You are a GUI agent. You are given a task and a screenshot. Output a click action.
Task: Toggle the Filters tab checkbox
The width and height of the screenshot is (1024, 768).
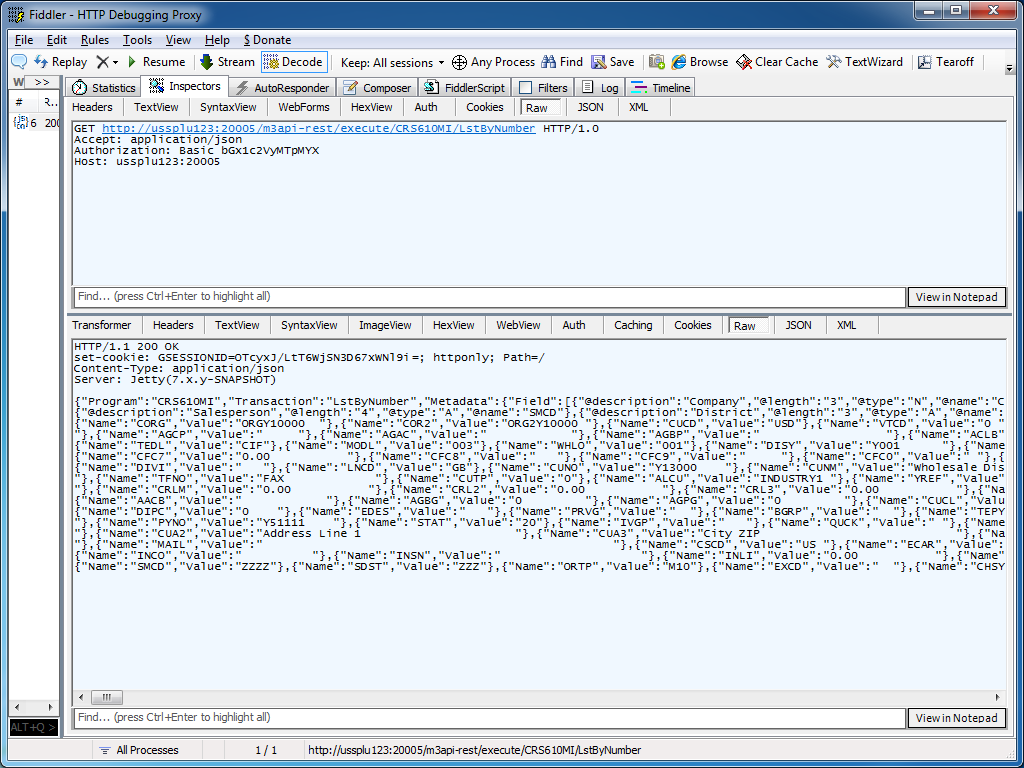click(526, 88)
